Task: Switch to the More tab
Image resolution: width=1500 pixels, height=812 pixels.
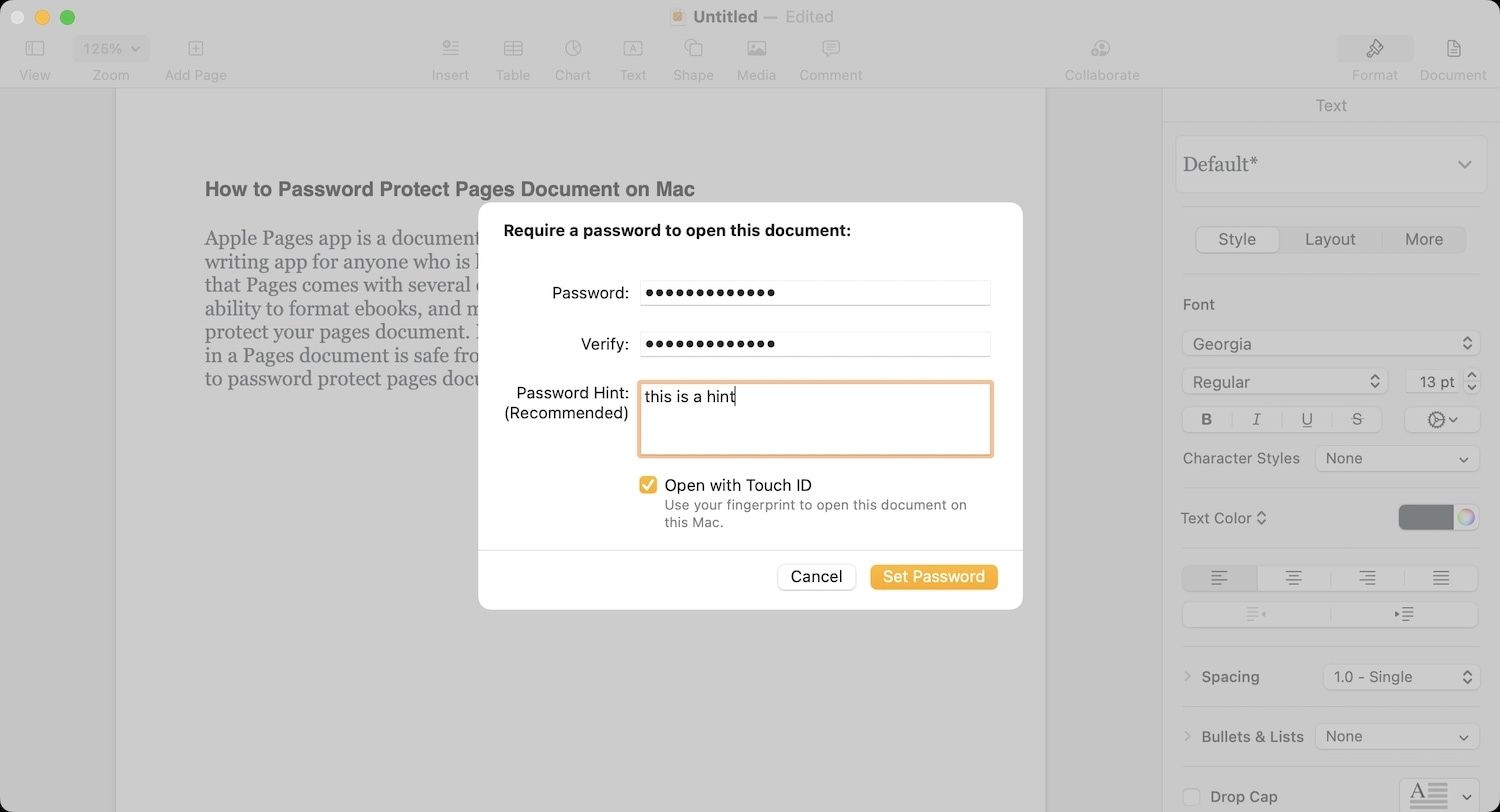Action: (1423, 239)
